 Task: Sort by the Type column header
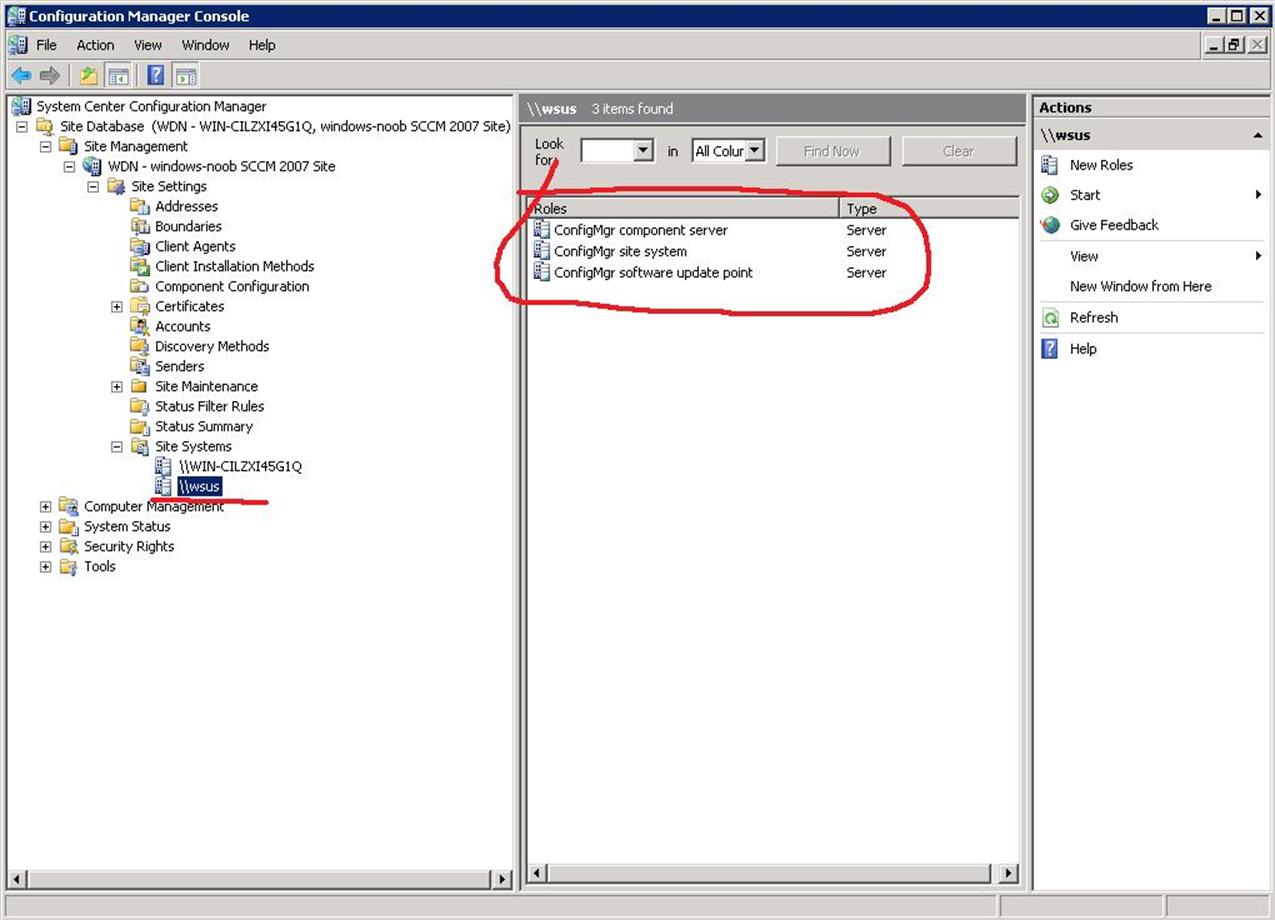coord(928,208)
